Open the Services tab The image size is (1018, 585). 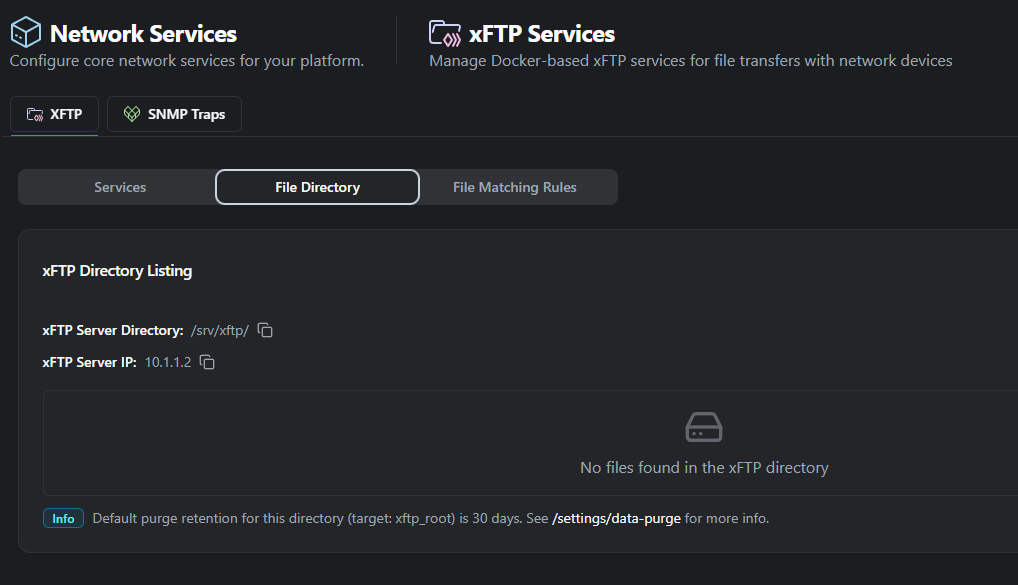pos(119,186)
